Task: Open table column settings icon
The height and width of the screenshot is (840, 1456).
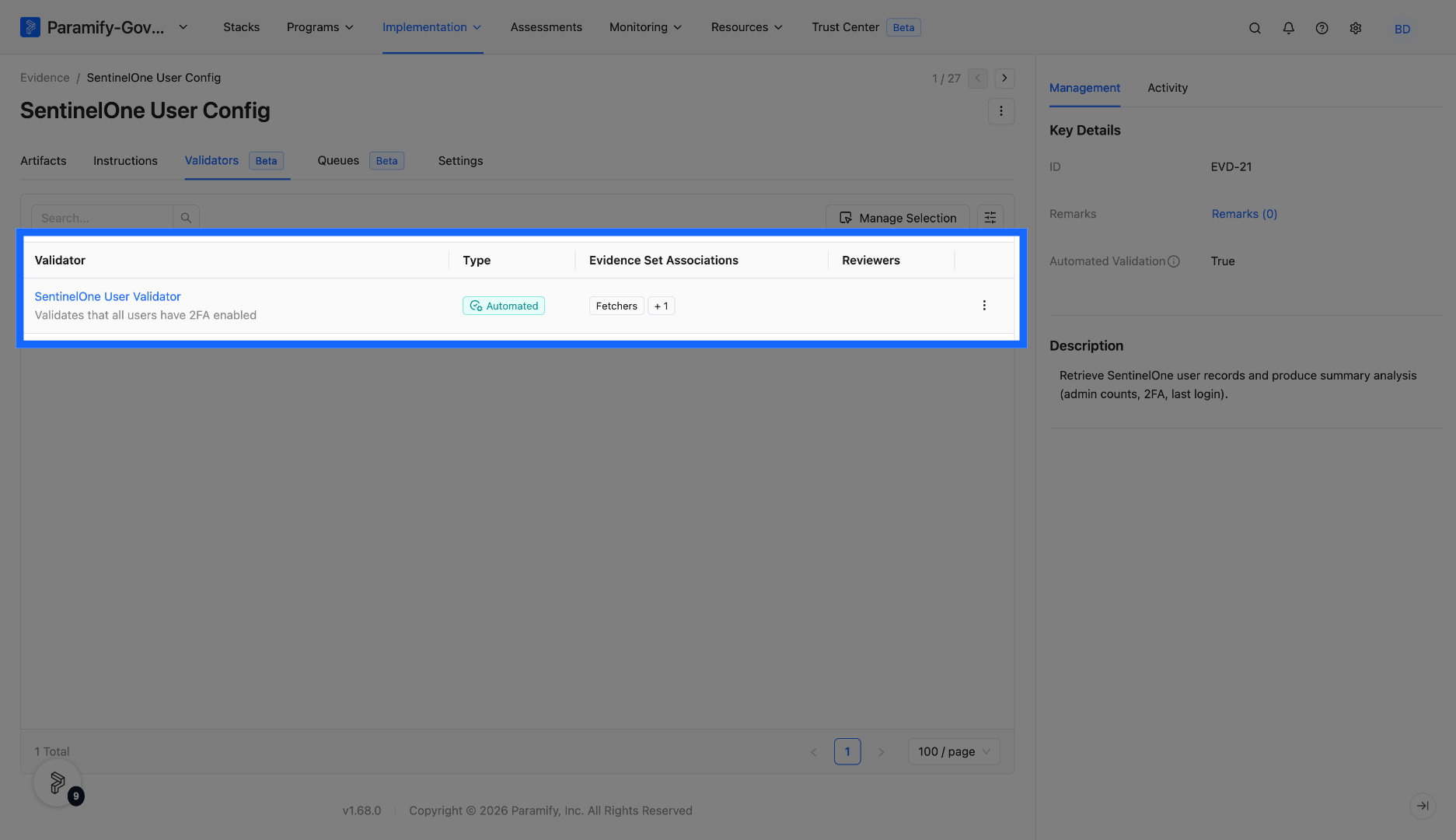Action: (990, 218)
